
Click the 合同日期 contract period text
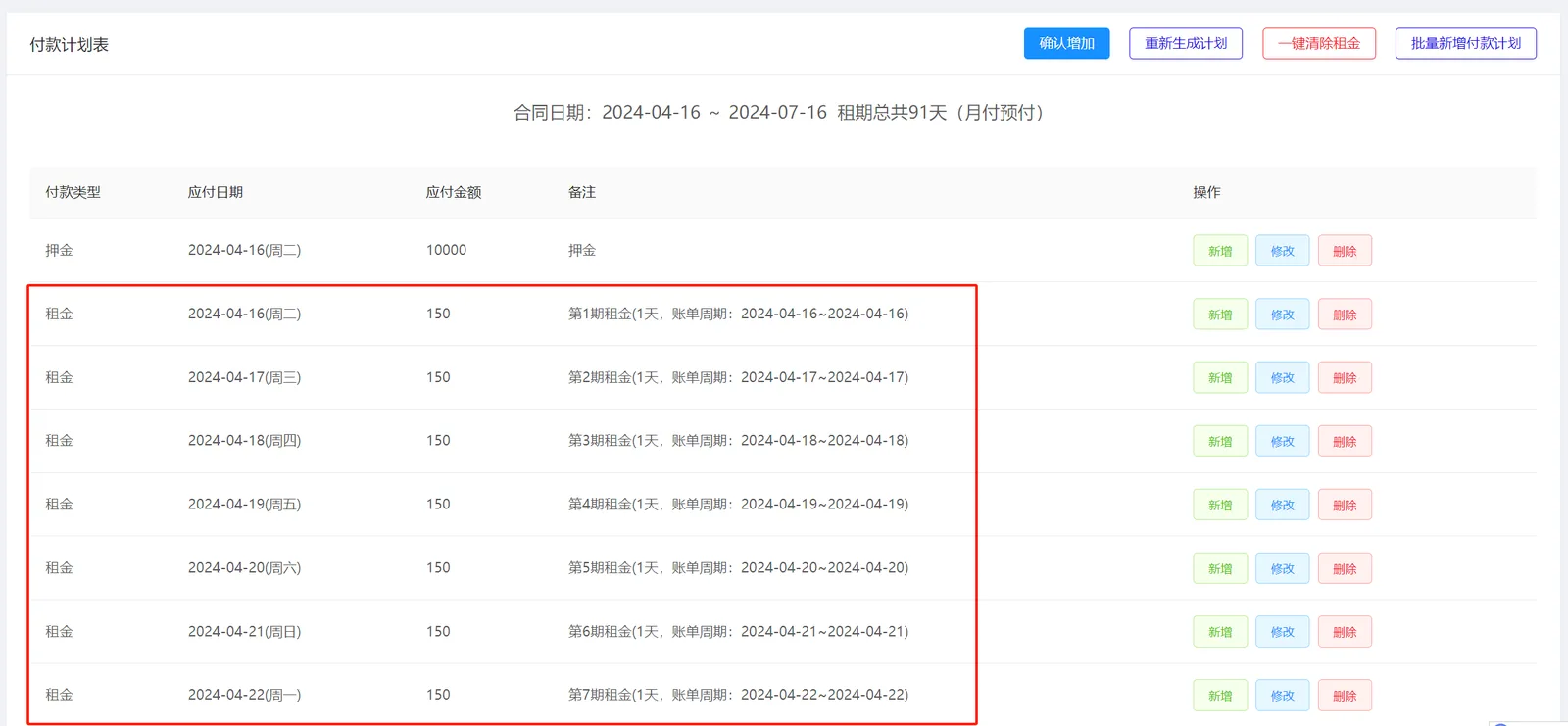782,113
